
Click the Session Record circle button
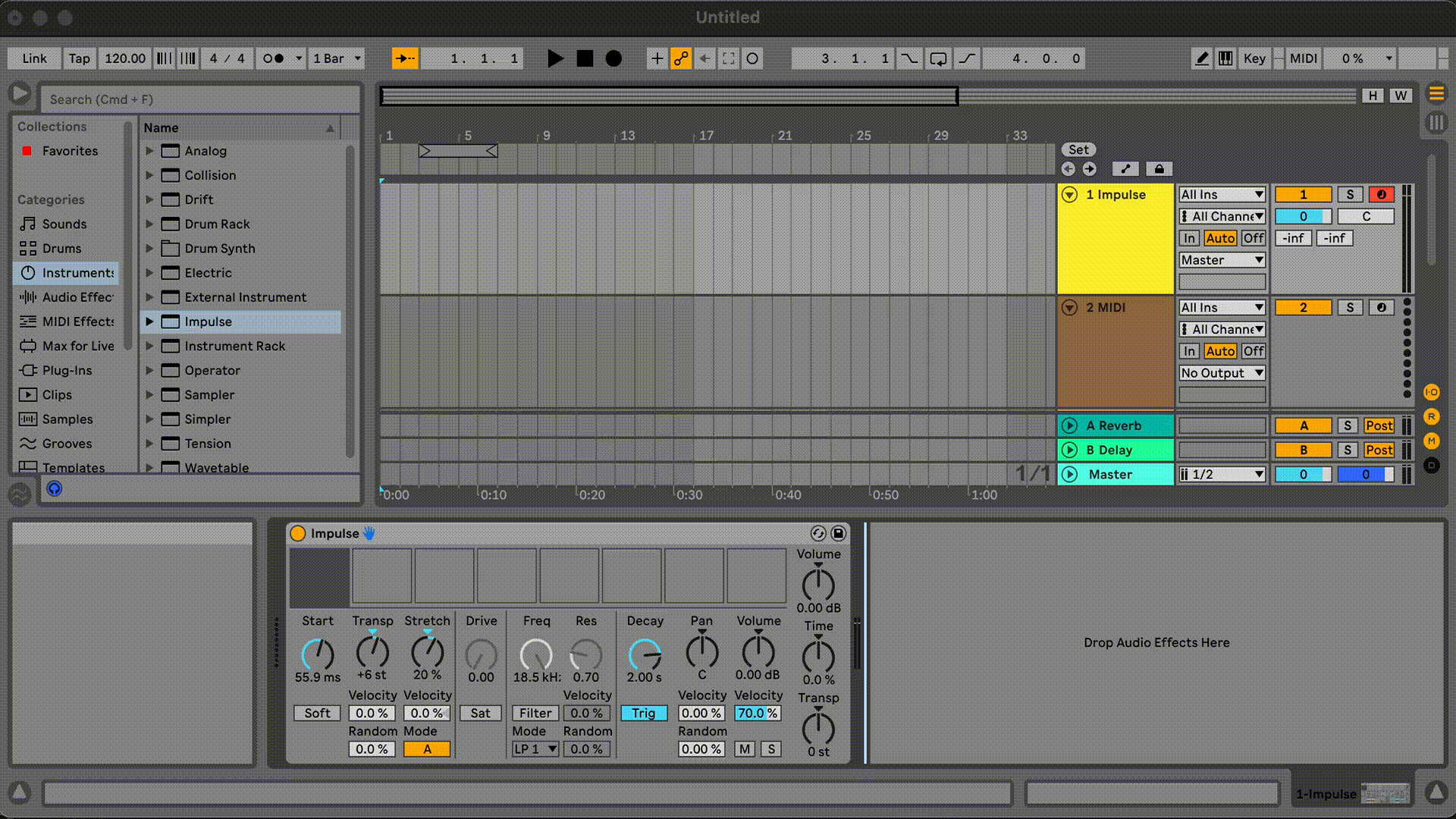752,58
